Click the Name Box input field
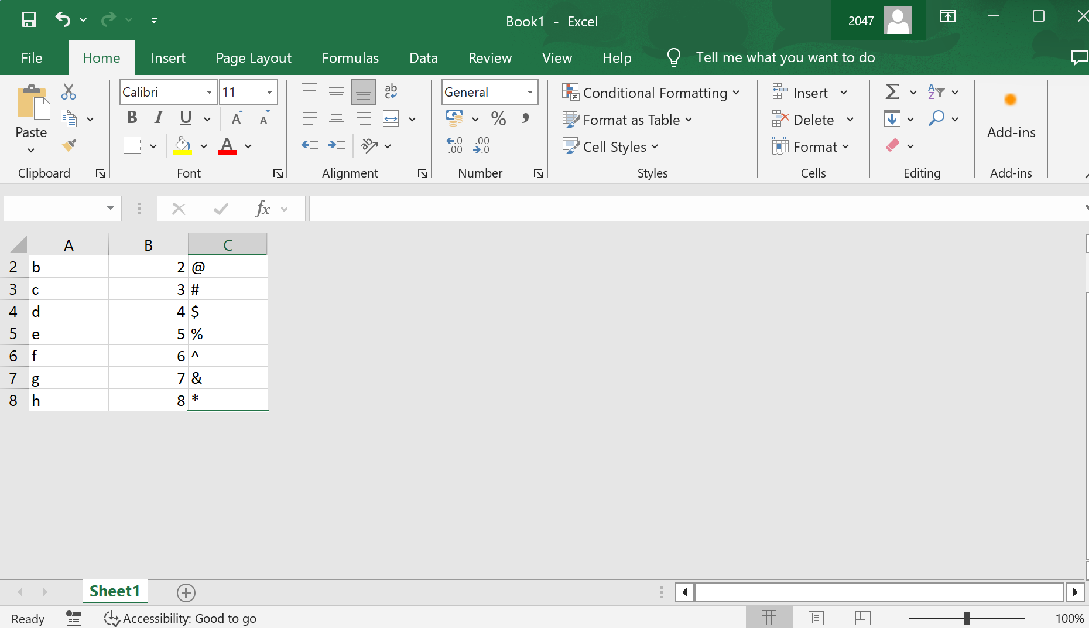Viewport: 1089px width, 628px height. (x=54, y=208)
